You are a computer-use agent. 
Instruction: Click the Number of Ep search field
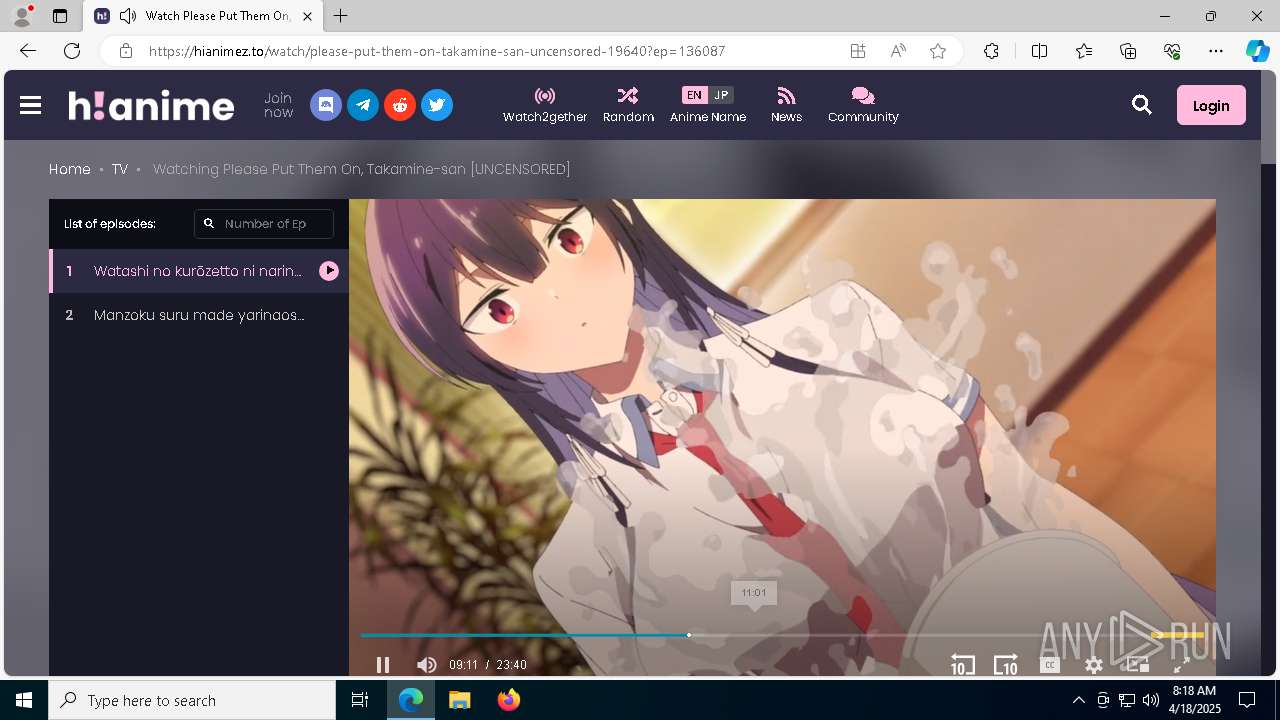coord(264,224)
